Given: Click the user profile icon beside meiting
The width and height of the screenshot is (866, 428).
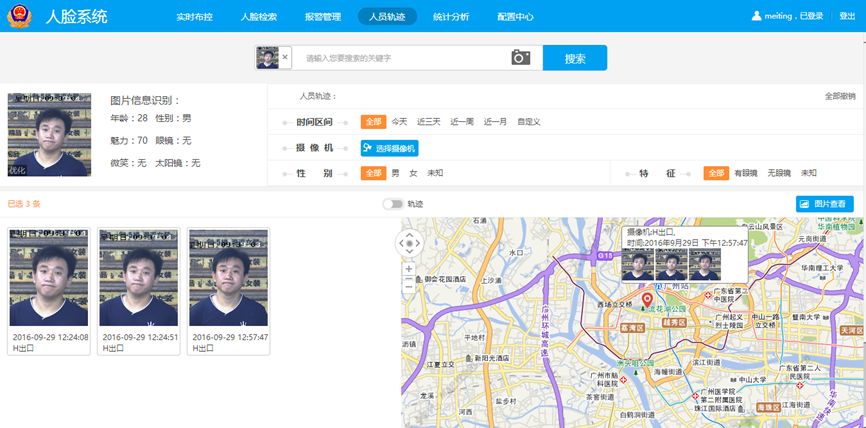Looking at the screenshot, I should pos(757,16).
